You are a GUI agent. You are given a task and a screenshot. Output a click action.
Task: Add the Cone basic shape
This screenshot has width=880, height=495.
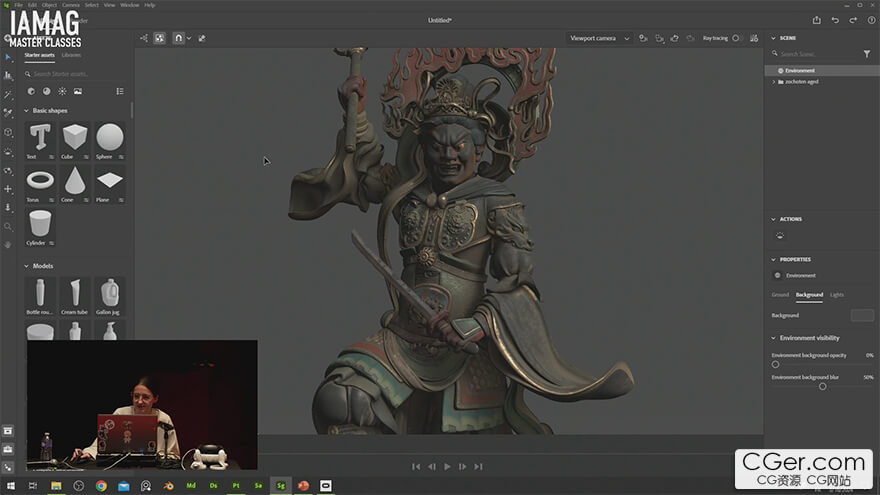(75, 185)
